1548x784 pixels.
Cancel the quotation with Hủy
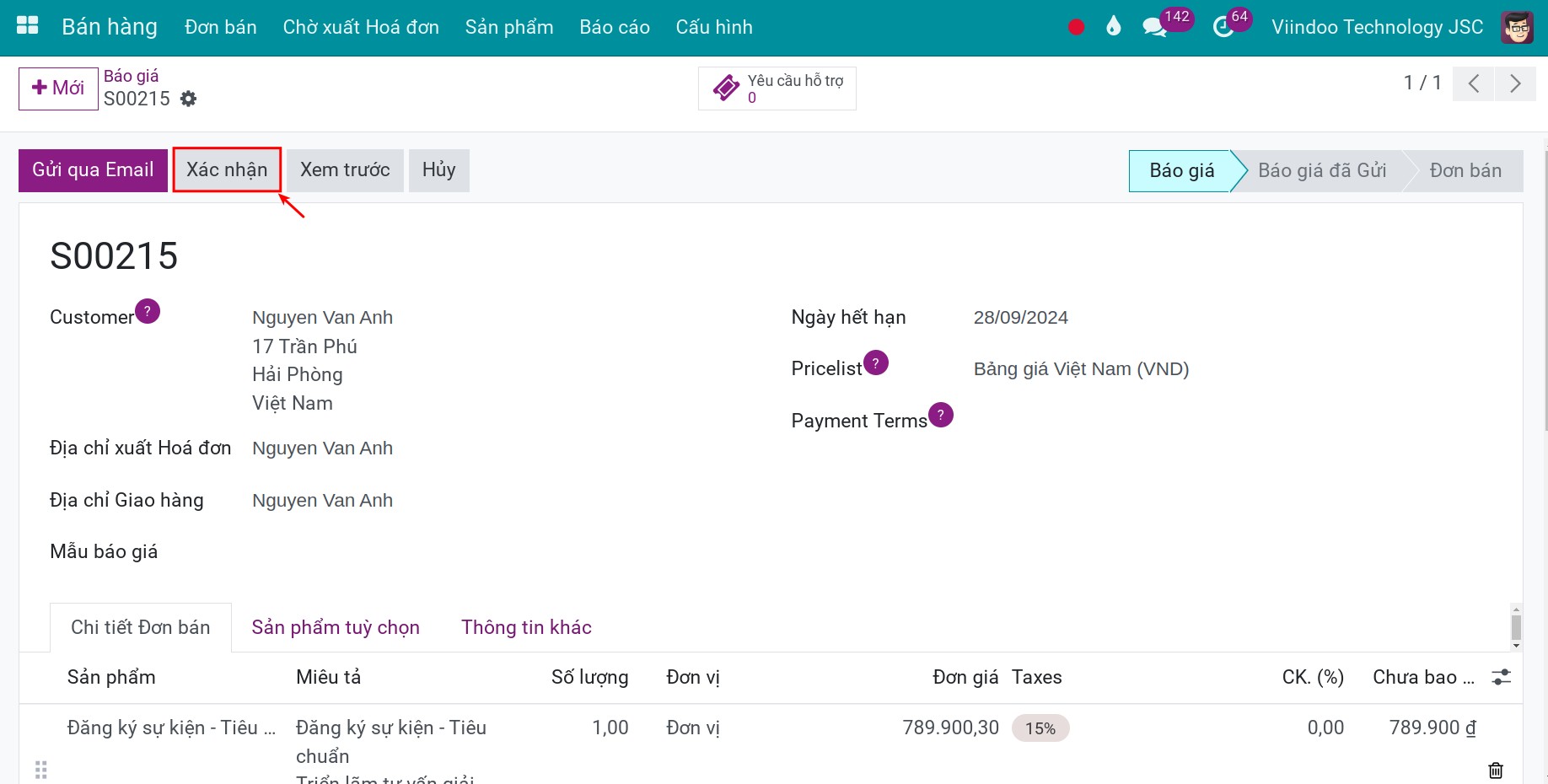(438, 170)
